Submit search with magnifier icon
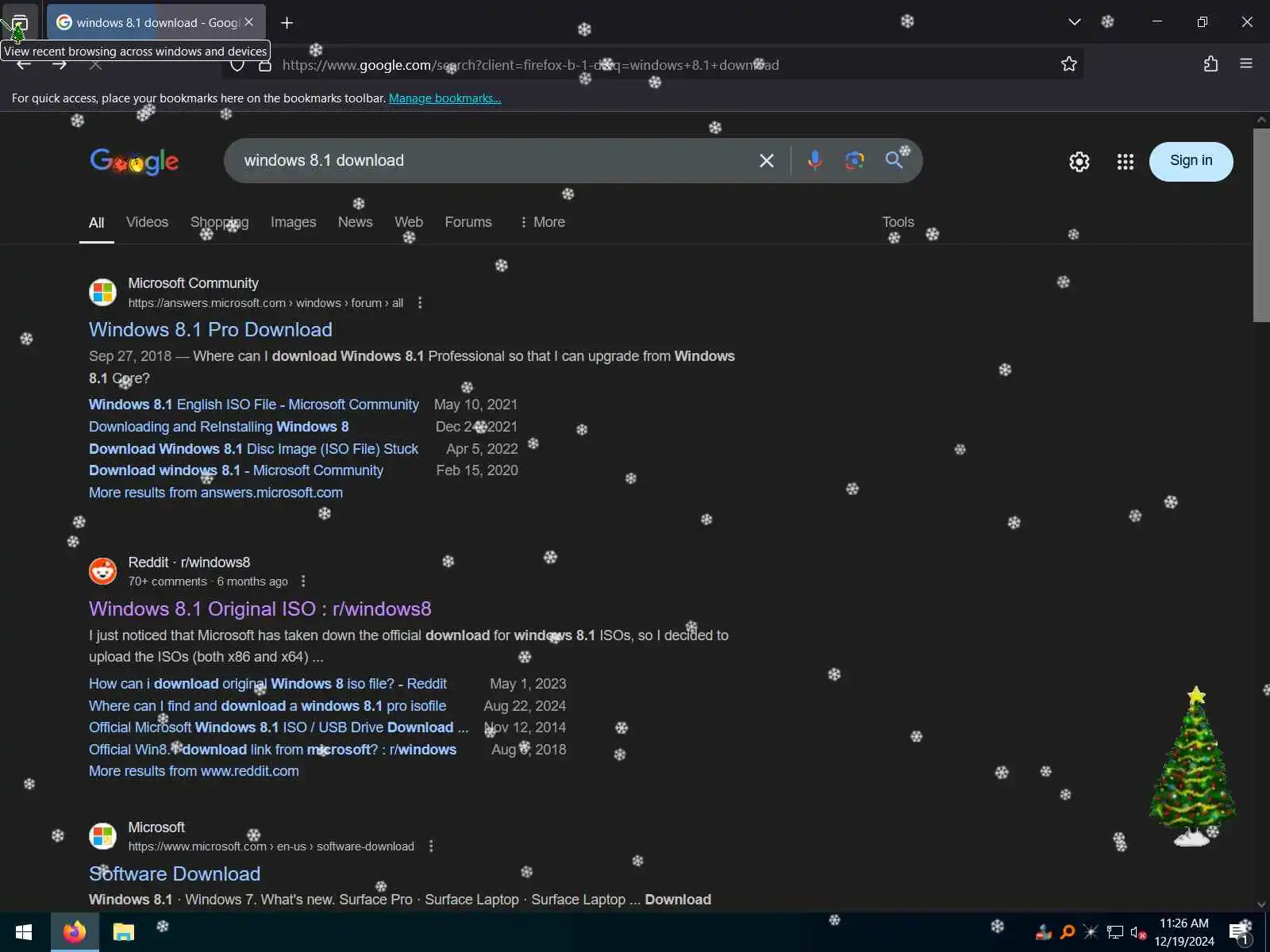 point(895,160)
